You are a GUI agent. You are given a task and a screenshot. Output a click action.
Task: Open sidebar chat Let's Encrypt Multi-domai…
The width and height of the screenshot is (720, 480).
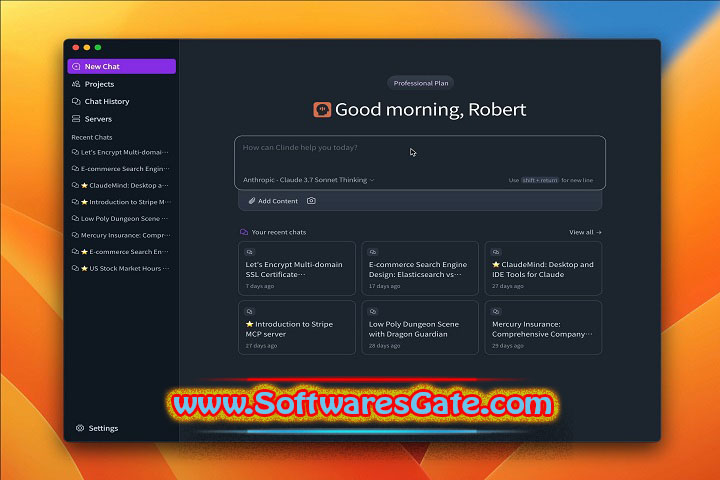point(121,152)
